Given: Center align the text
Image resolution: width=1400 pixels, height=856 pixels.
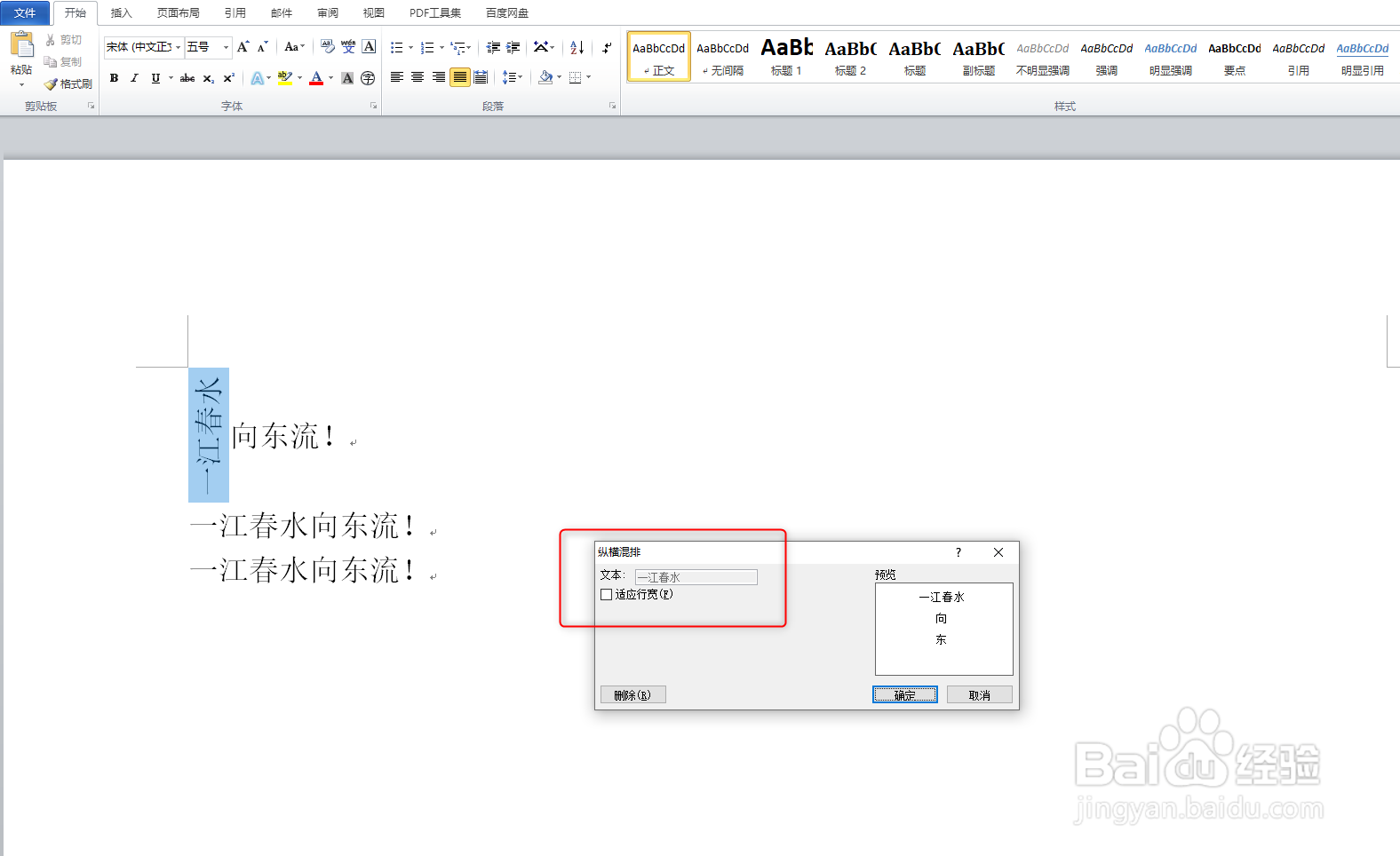Looking at the screenshot, I should tap(418, 77).
